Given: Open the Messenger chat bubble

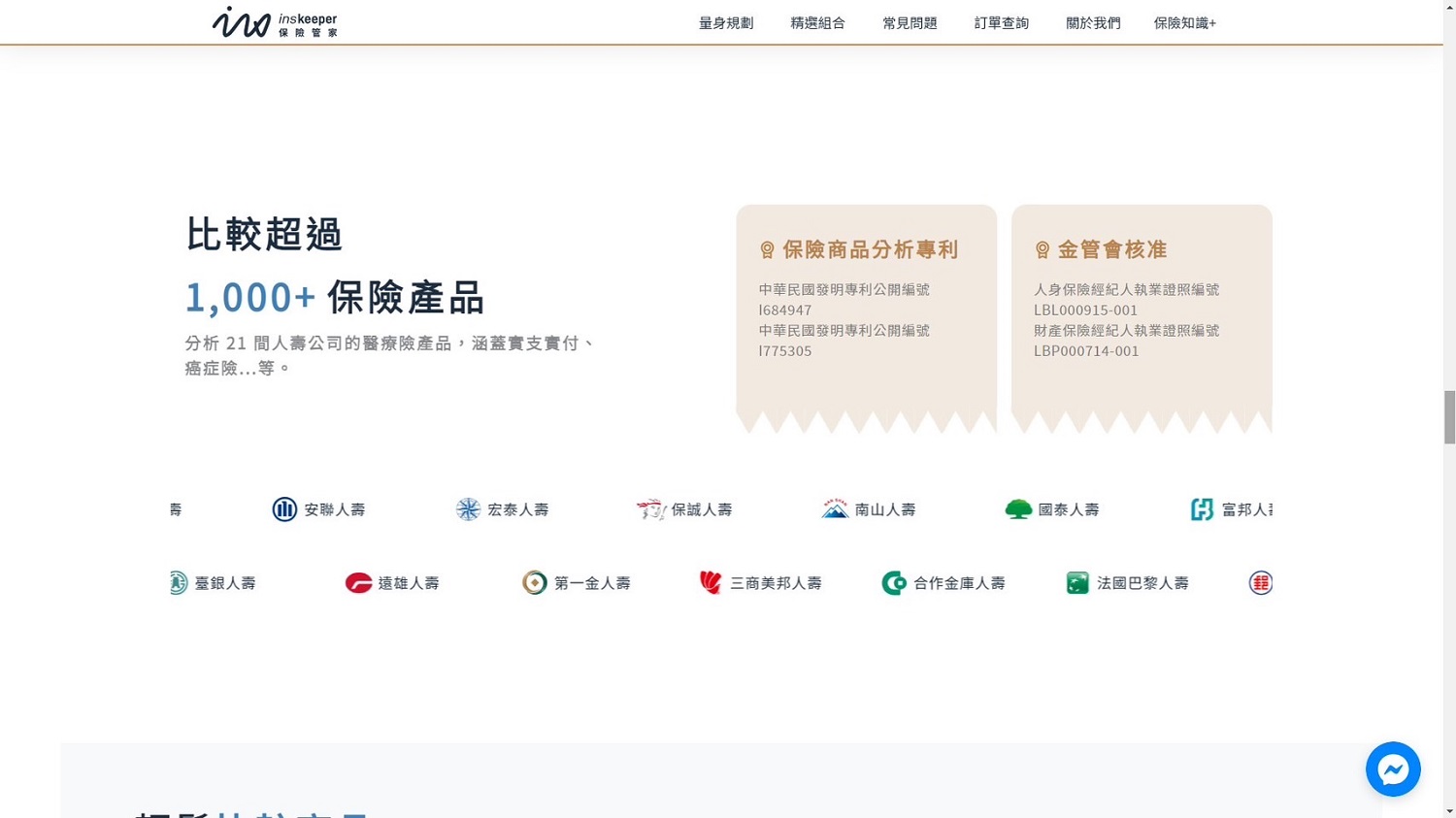Looking at the screenshot, I should click(1392, 769).
